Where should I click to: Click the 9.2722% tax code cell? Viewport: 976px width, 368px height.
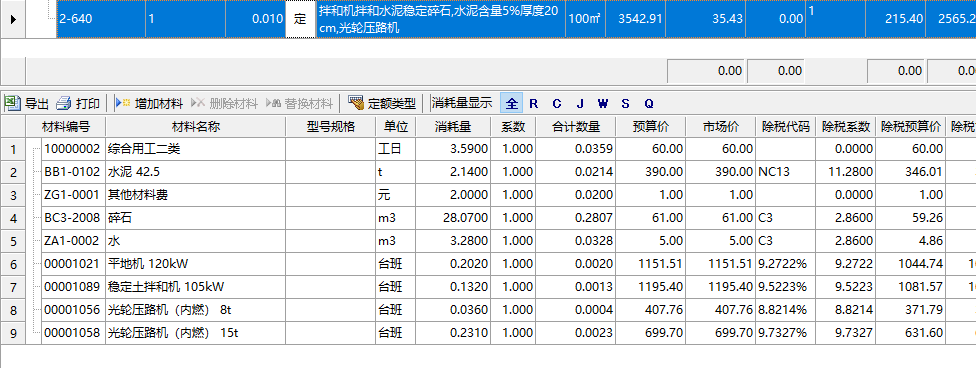(786, 264)
